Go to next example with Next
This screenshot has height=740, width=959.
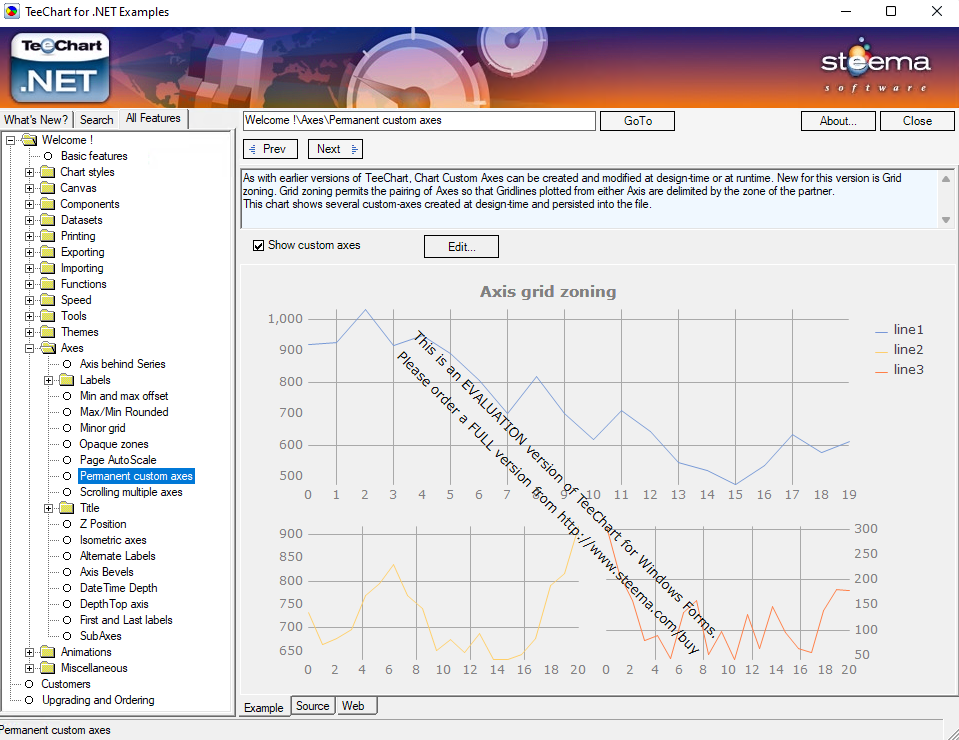[x=336, y=149]
